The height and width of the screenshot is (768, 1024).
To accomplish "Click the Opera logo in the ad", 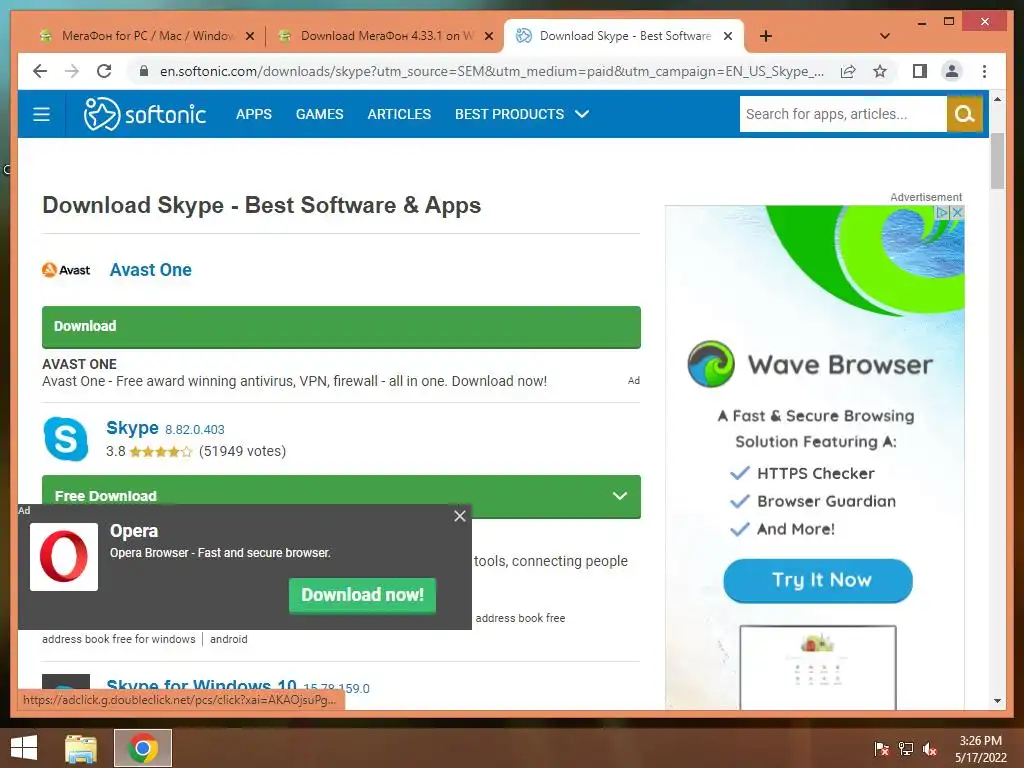I will pyautogui.click(x=64, y=556).
